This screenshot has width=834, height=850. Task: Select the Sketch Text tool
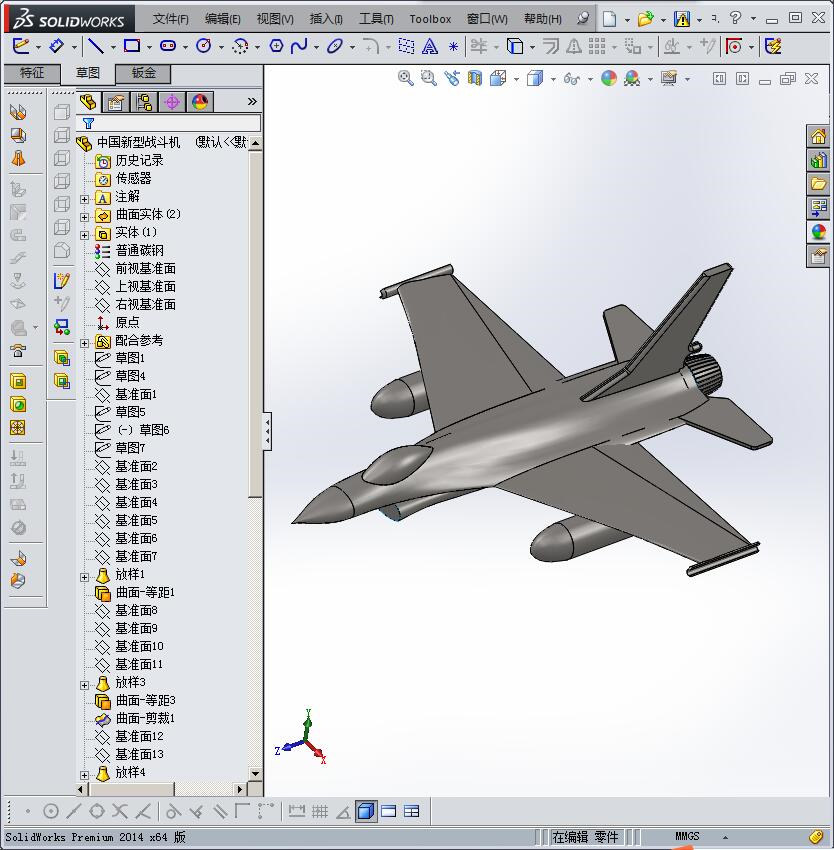(x=430, y=47)
